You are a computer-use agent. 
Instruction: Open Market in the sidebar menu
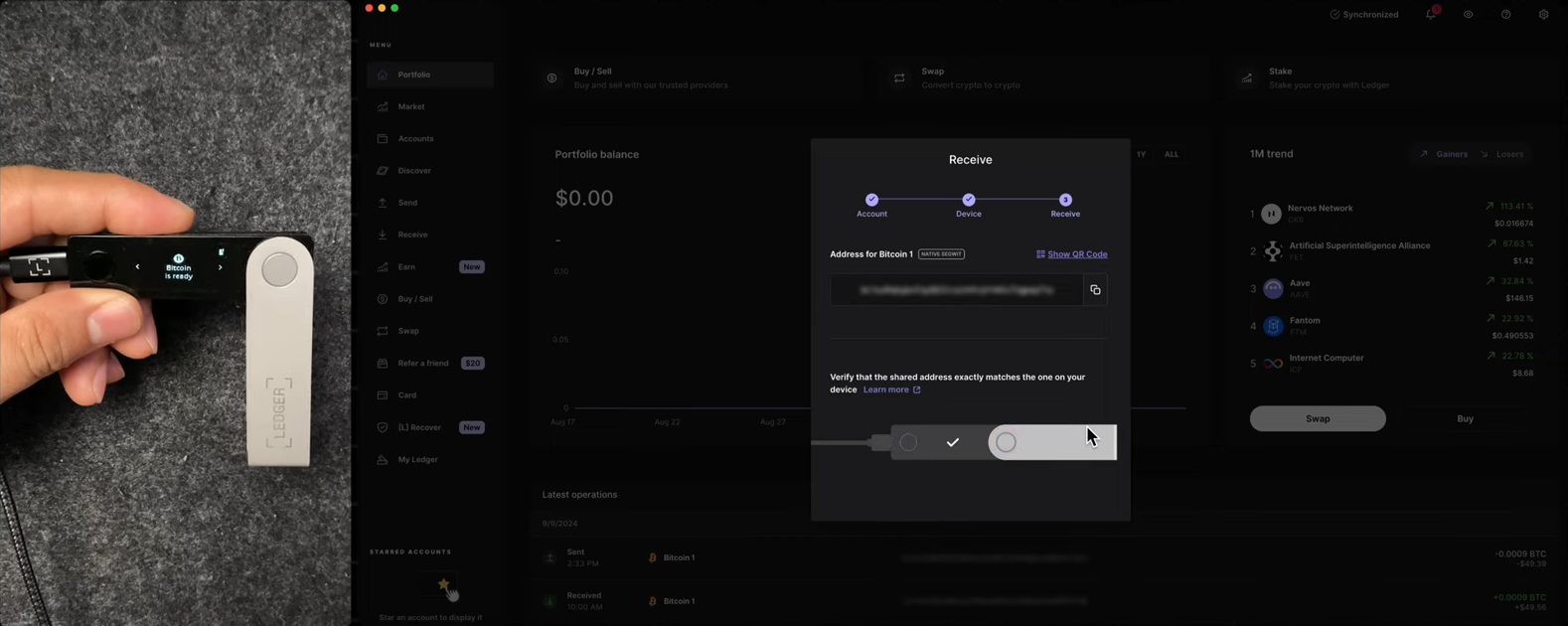430,106
